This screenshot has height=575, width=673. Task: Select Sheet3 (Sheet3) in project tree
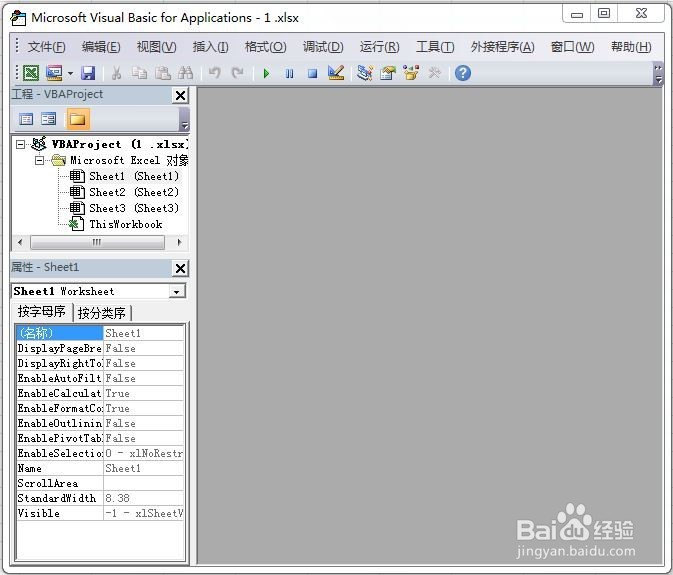click(x=133, y=208)
